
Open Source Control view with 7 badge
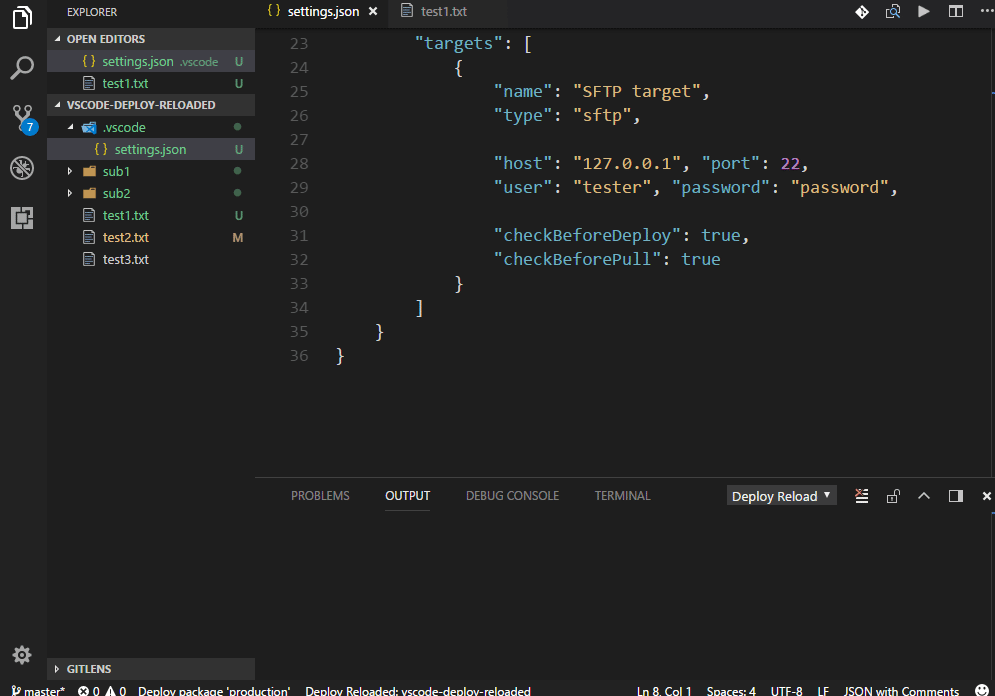click(24, 119)
